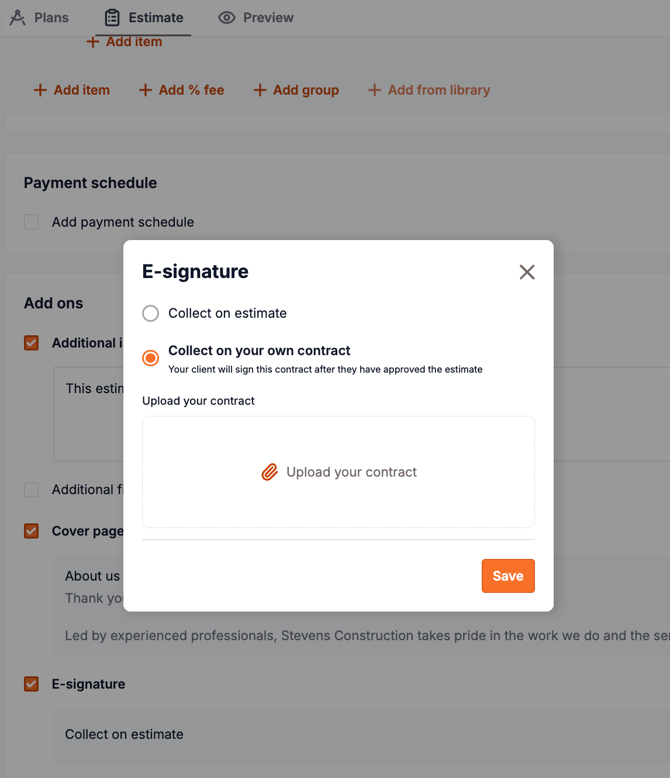Click the Plans tab icon
Viewport: 670px width, 778px height.
tap(18, 17)
